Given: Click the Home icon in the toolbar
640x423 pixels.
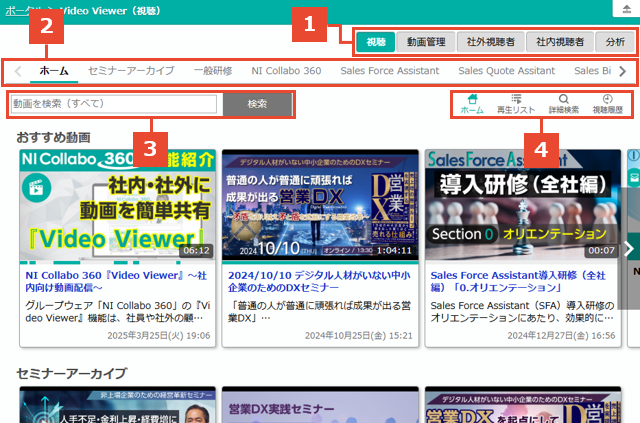Looking at the screenshot, I should [x=472, y=104].
